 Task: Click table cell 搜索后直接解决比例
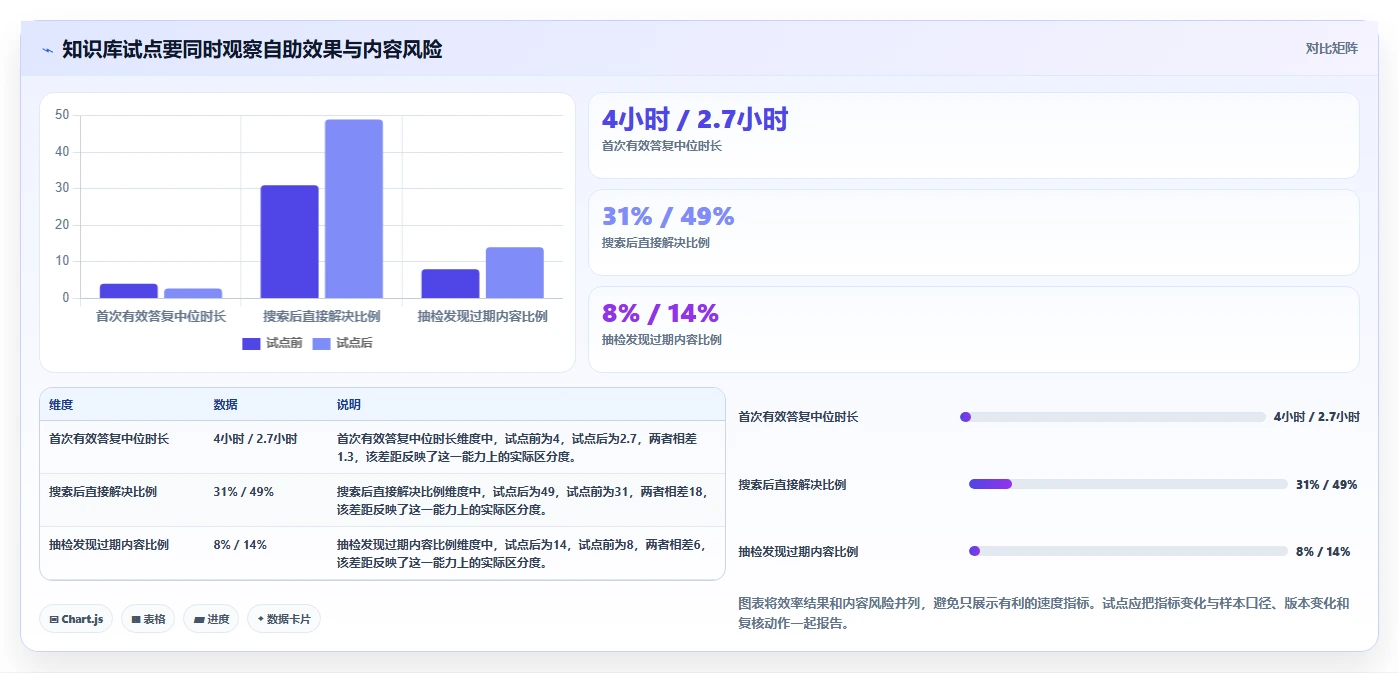(x=103, y=492)
